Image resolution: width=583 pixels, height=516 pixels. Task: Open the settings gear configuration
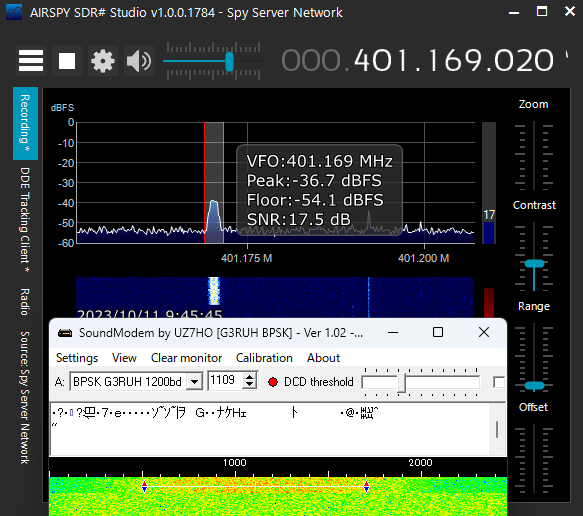tap(103, 61)
